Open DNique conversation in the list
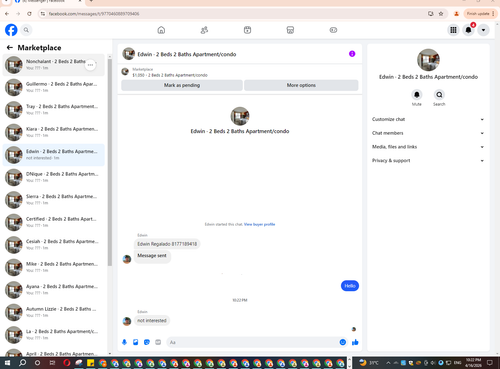 click(54, 177)
